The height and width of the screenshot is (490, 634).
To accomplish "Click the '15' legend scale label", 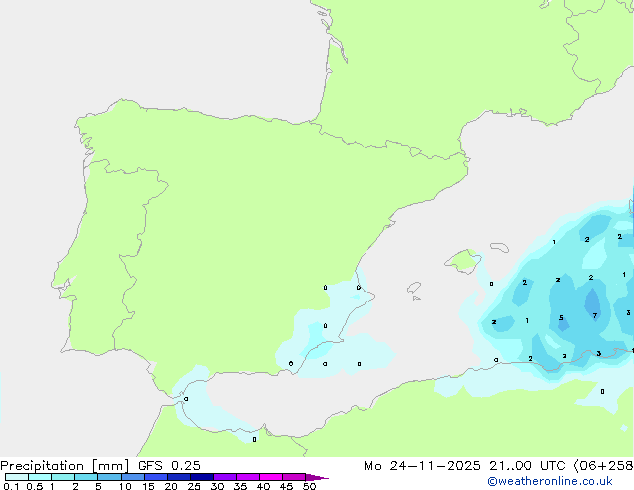I will tap(148, 486).
